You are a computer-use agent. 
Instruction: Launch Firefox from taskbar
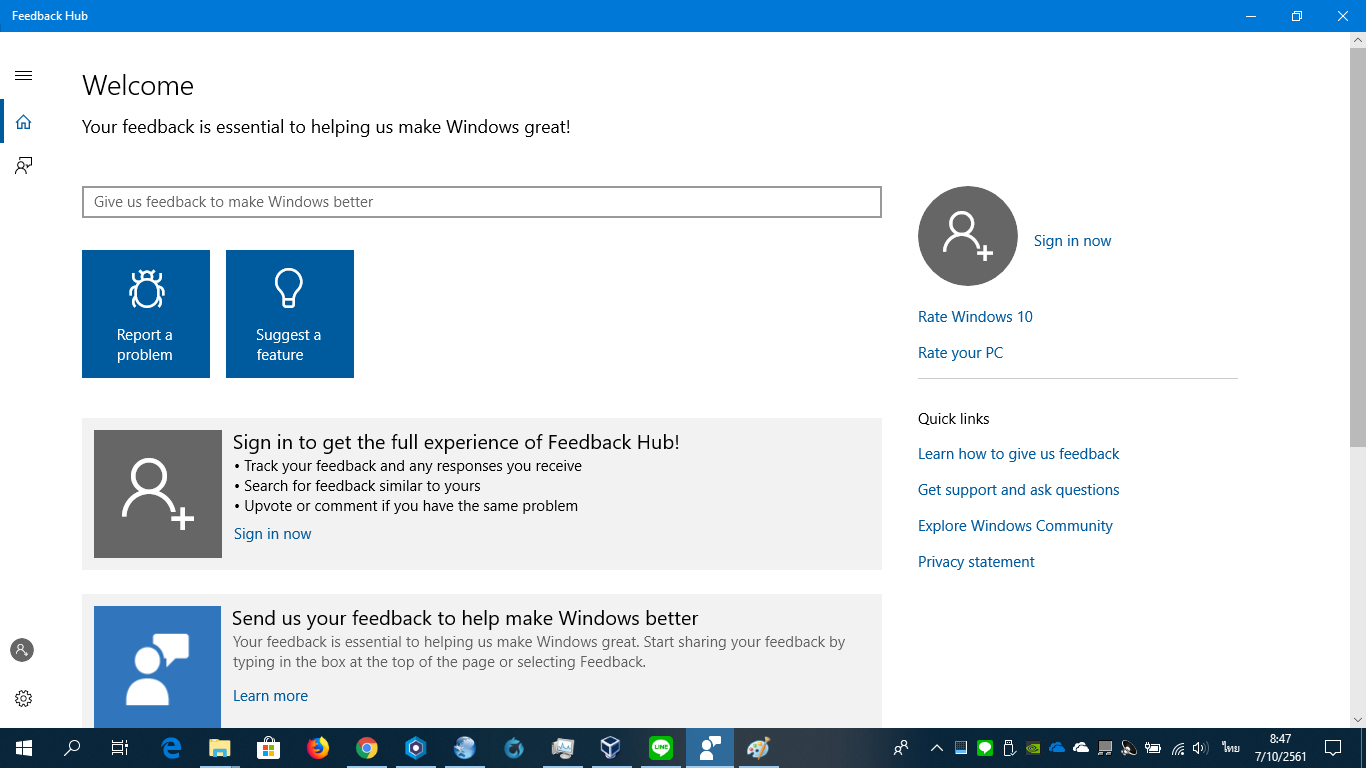click(x=318, y=748)
